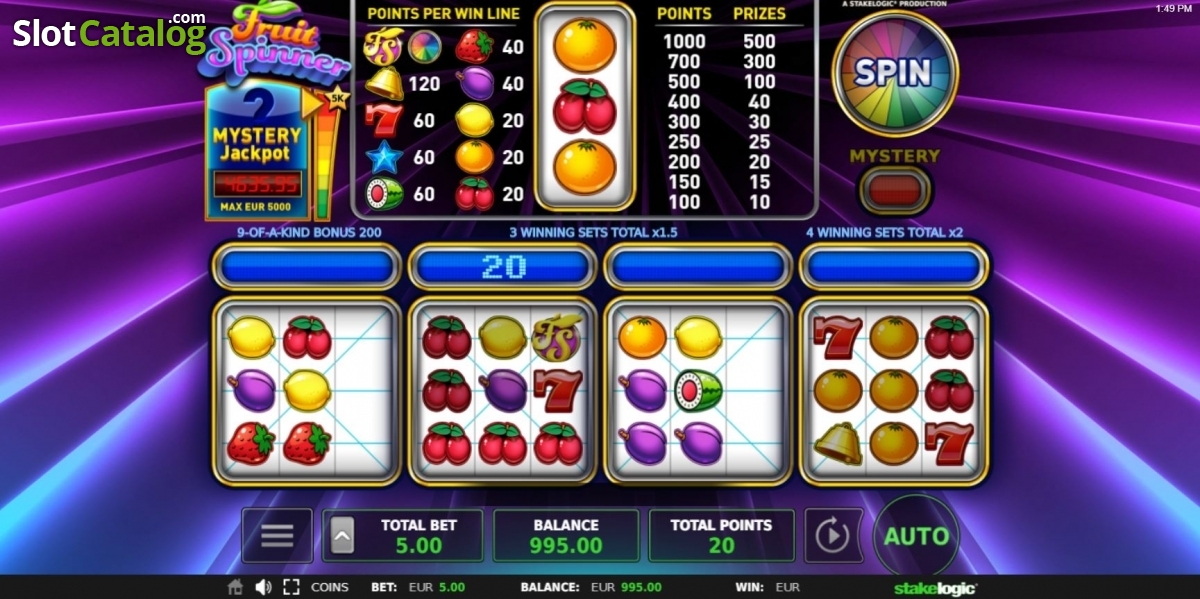Select the FS symbol in the second reel set

pos(558,337)
